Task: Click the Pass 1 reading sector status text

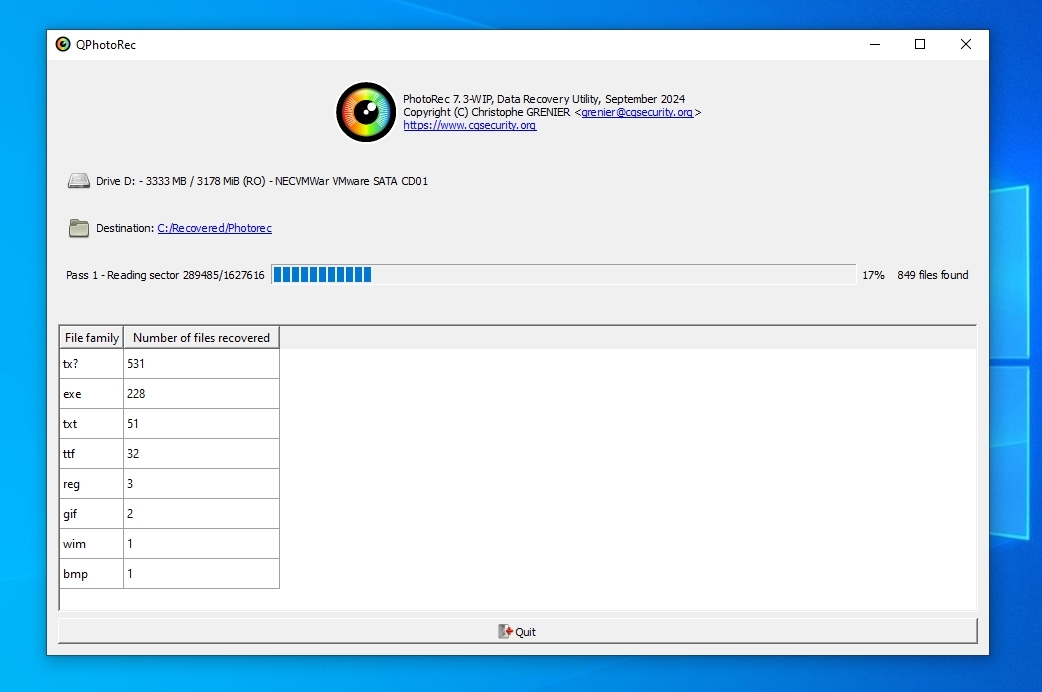Action: tap(165, 275)
